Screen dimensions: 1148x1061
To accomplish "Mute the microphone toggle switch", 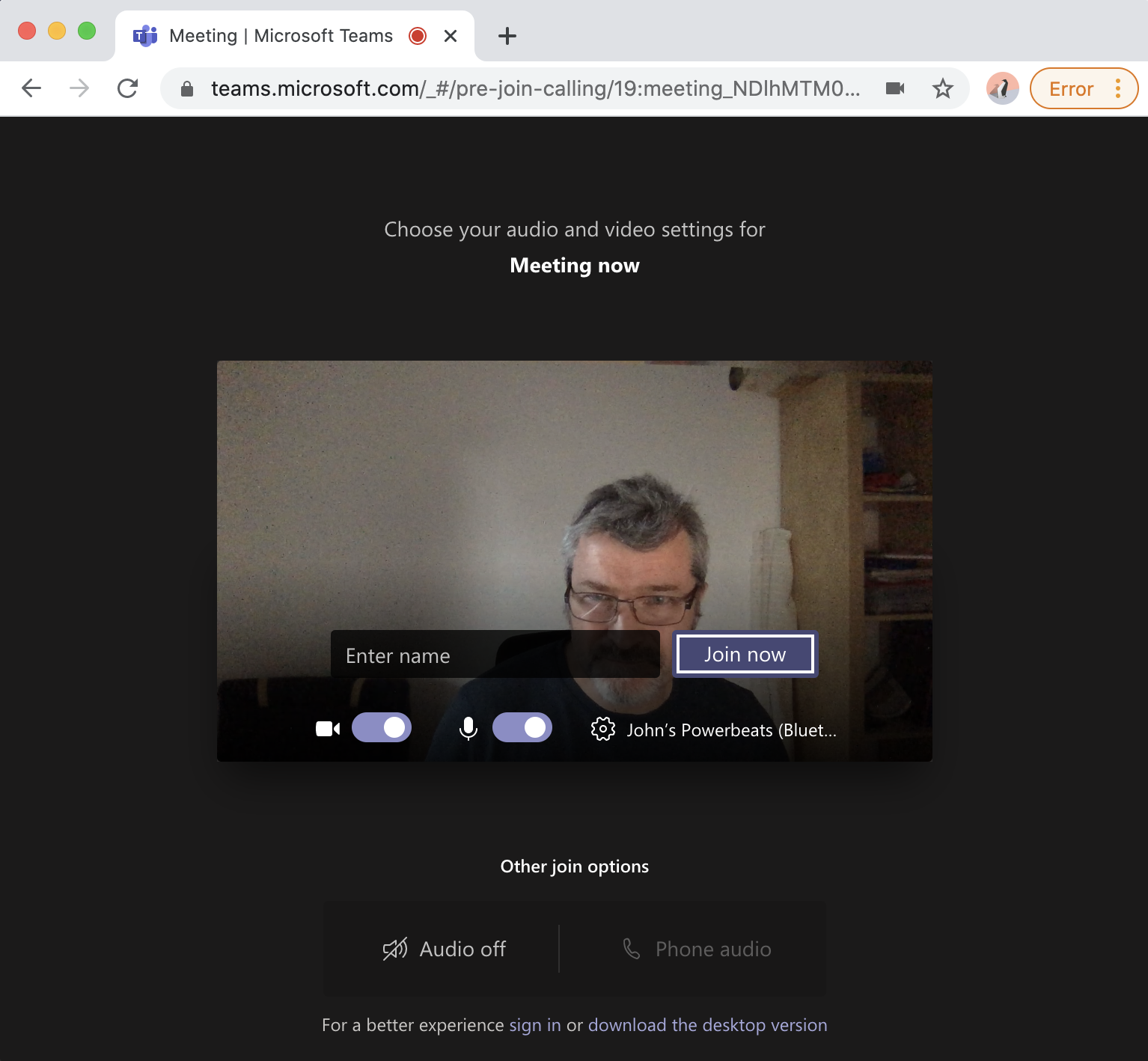I will tap(522, 727).
